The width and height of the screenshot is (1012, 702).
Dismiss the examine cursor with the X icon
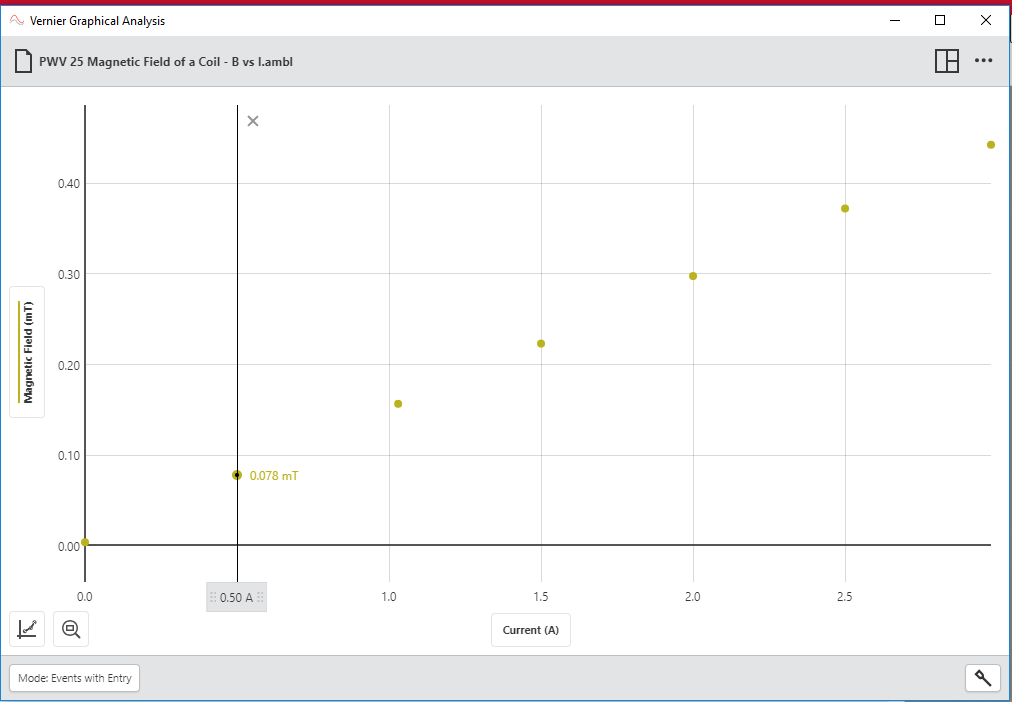click(x=252, y=120)
